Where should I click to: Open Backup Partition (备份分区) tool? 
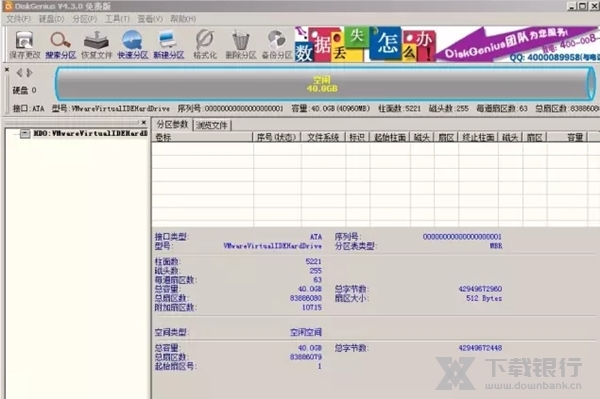point(277,45)
